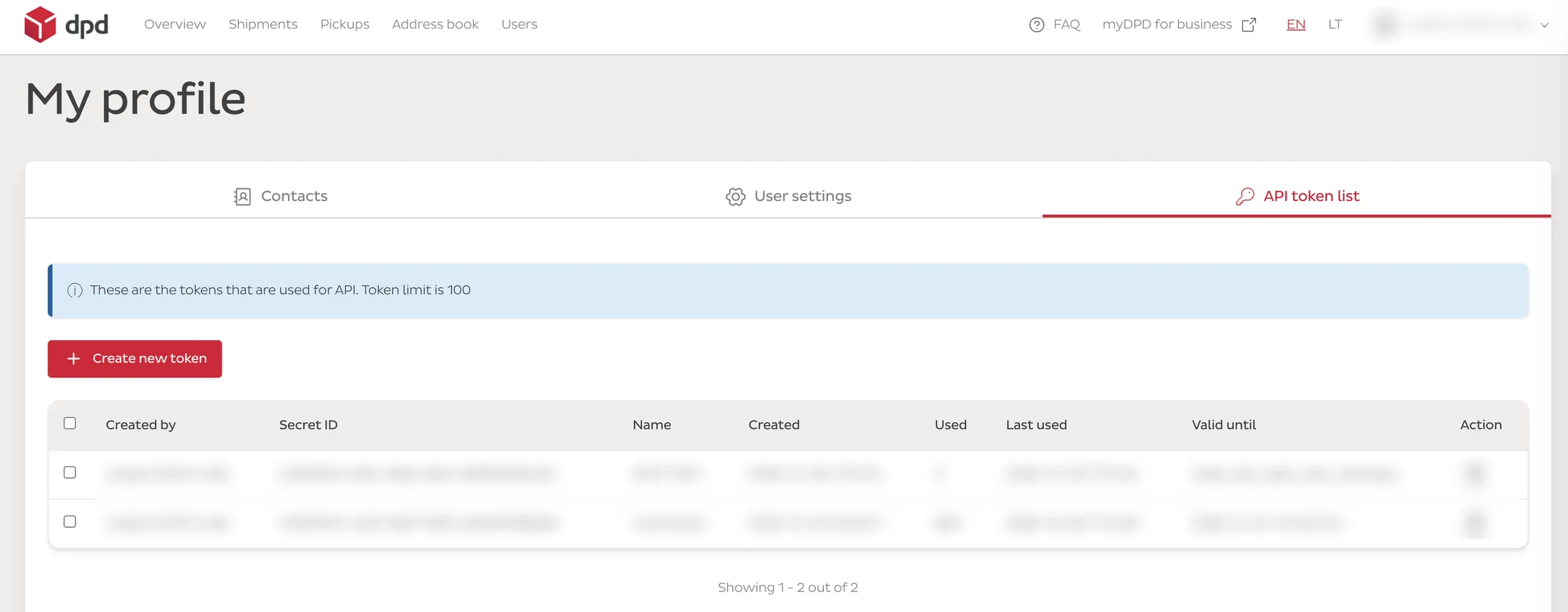Click the Contacts tab icon
Screen dimensions: 1568x612
242,197
